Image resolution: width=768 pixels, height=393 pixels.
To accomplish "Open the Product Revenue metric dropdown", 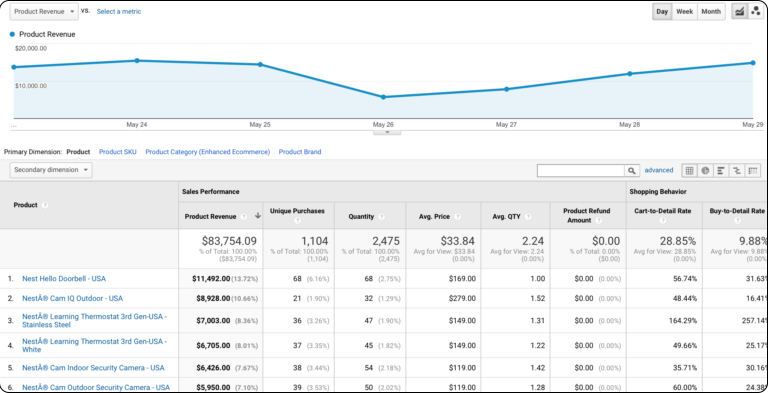I will [44, 12].
